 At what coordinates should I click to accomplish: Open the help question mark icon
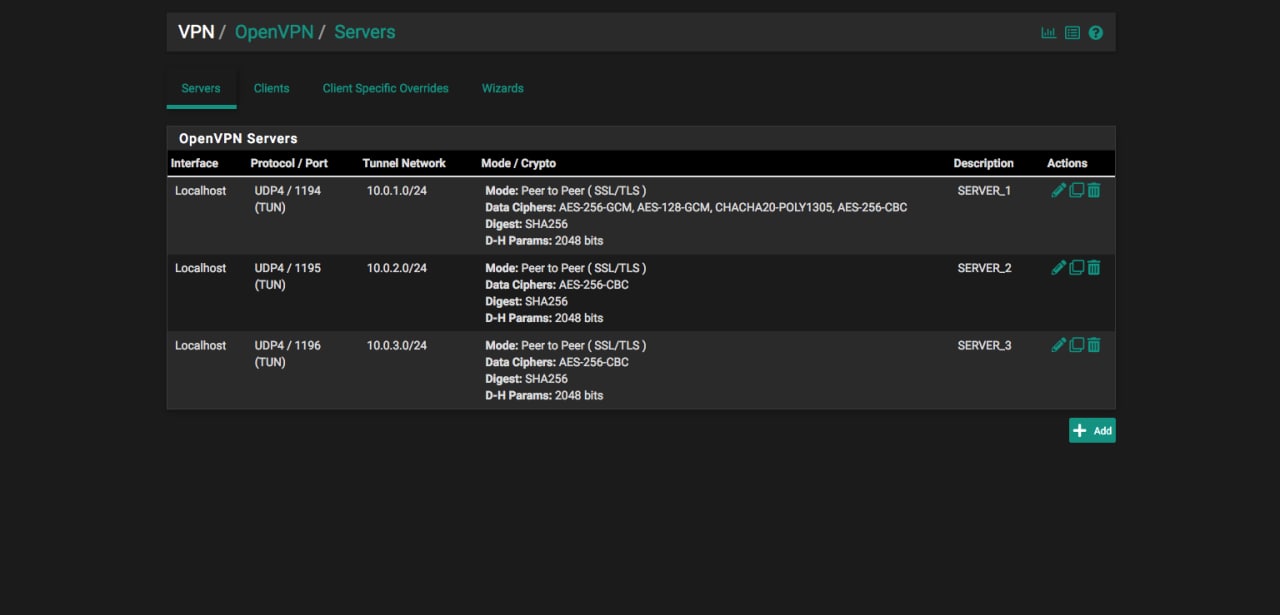coord(1096,32)
